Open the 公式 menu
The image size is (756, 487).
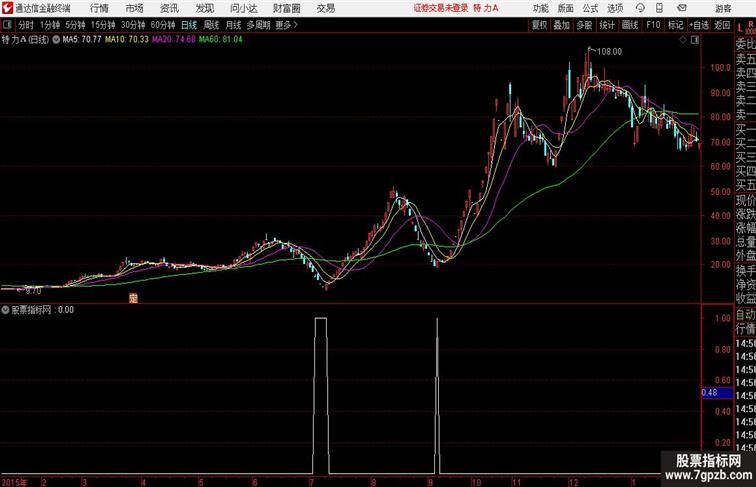590,8
